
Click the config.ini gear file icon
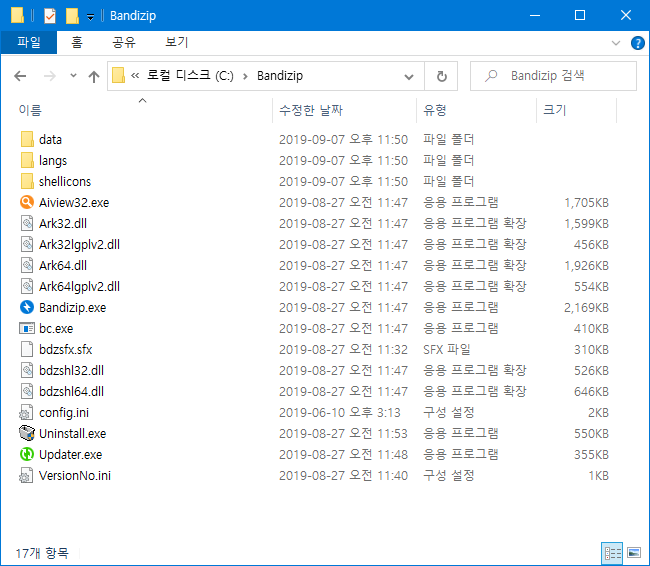26,413
